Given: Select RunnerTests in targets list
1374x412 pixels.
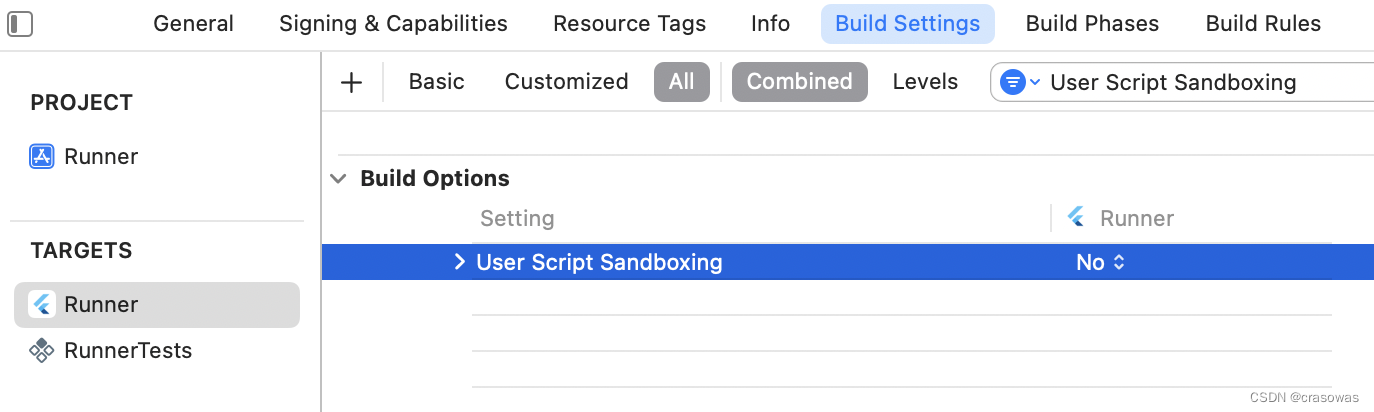Looking at the screenshot, I should click(127, 351).
